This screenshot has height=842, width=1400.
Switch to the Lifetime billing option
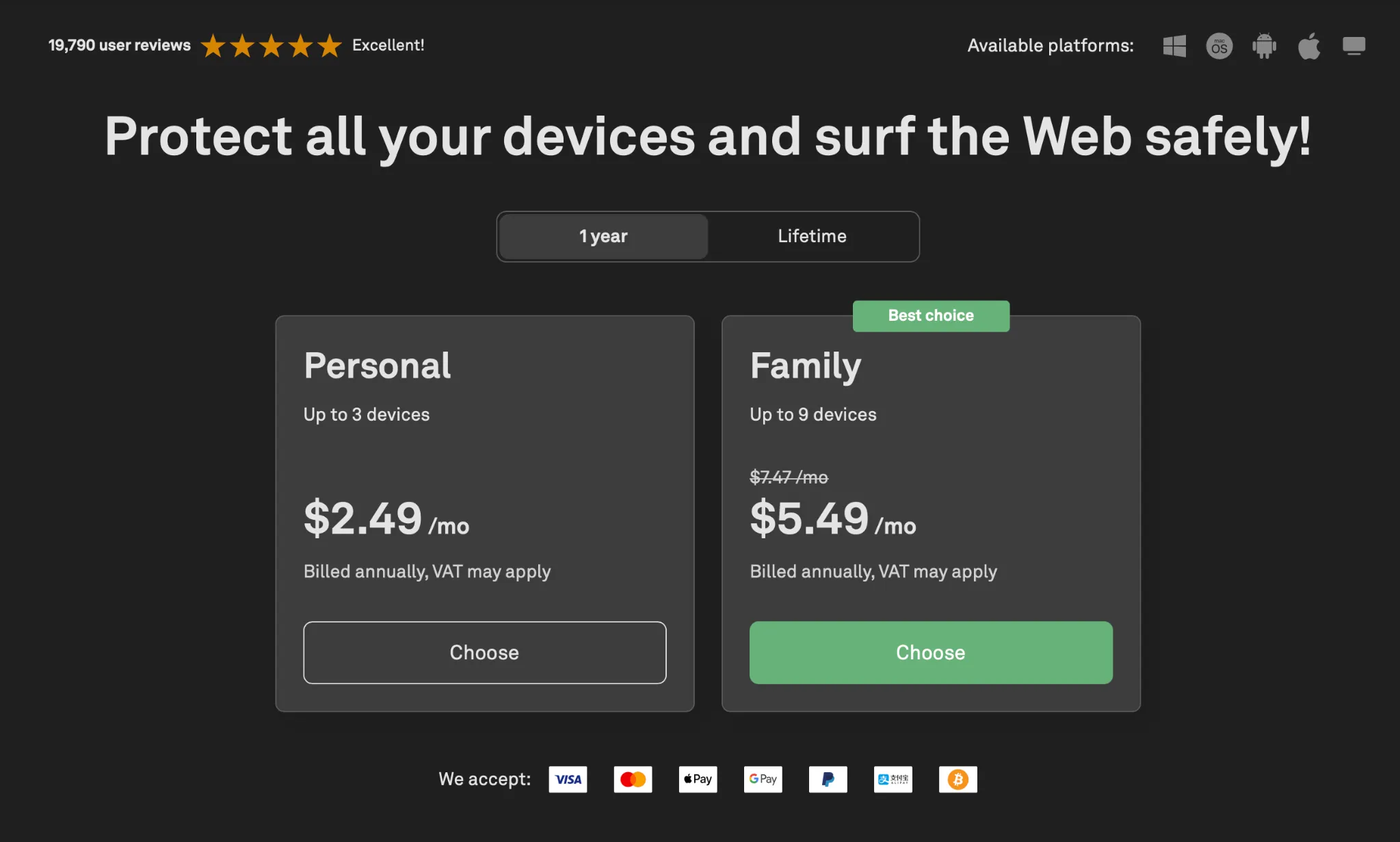(811, 236)
